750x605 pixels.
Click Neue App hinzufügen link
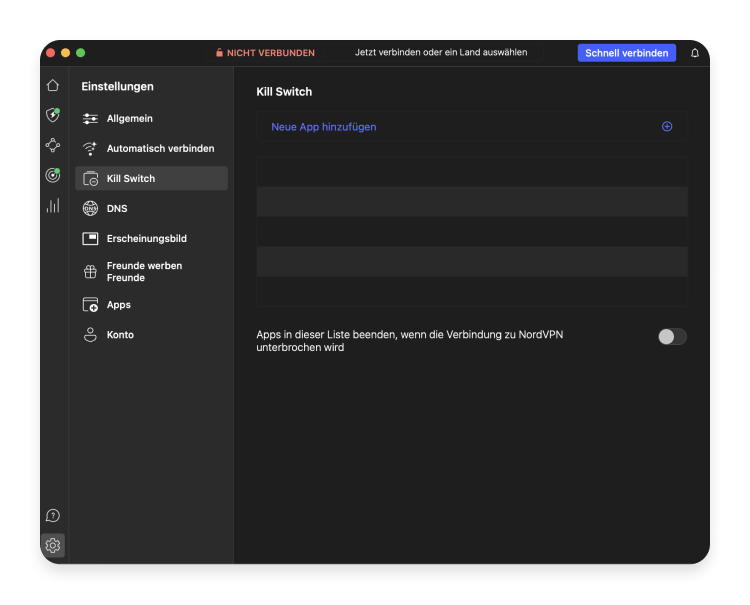[x=324, y=127]
